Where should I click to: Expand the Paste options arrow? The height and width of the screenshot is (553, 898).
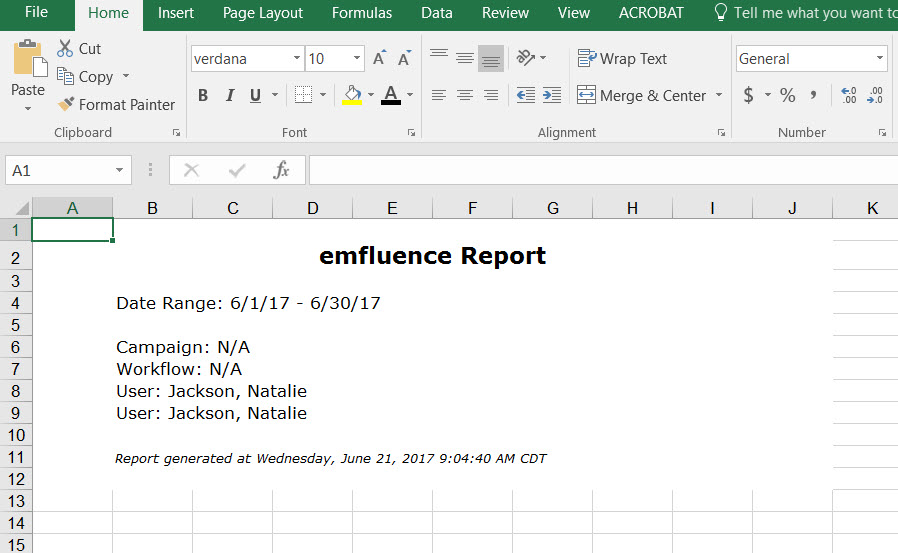point(28,109)
